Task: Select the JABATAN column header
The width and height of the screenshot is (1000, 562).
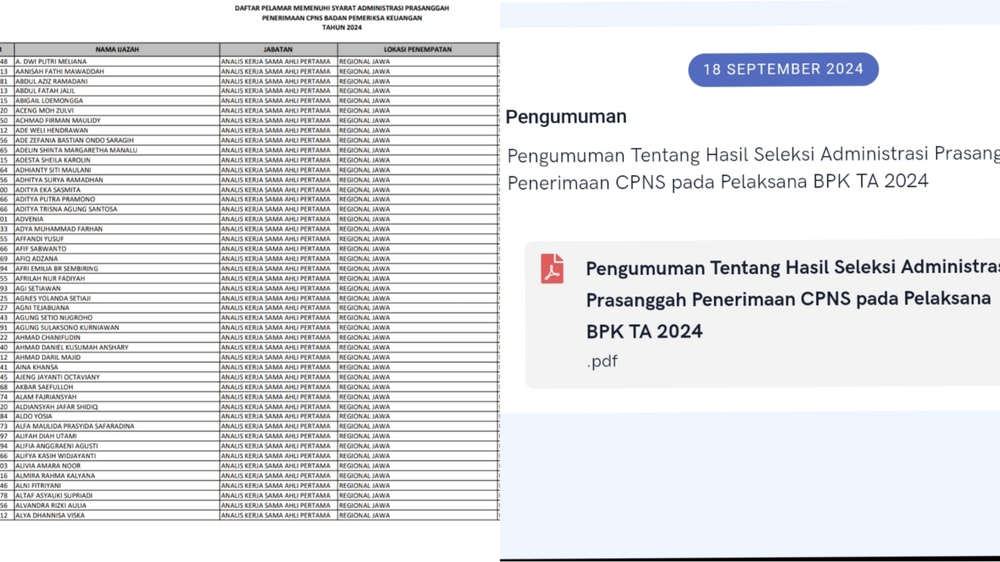Action: tap(278, 49)
